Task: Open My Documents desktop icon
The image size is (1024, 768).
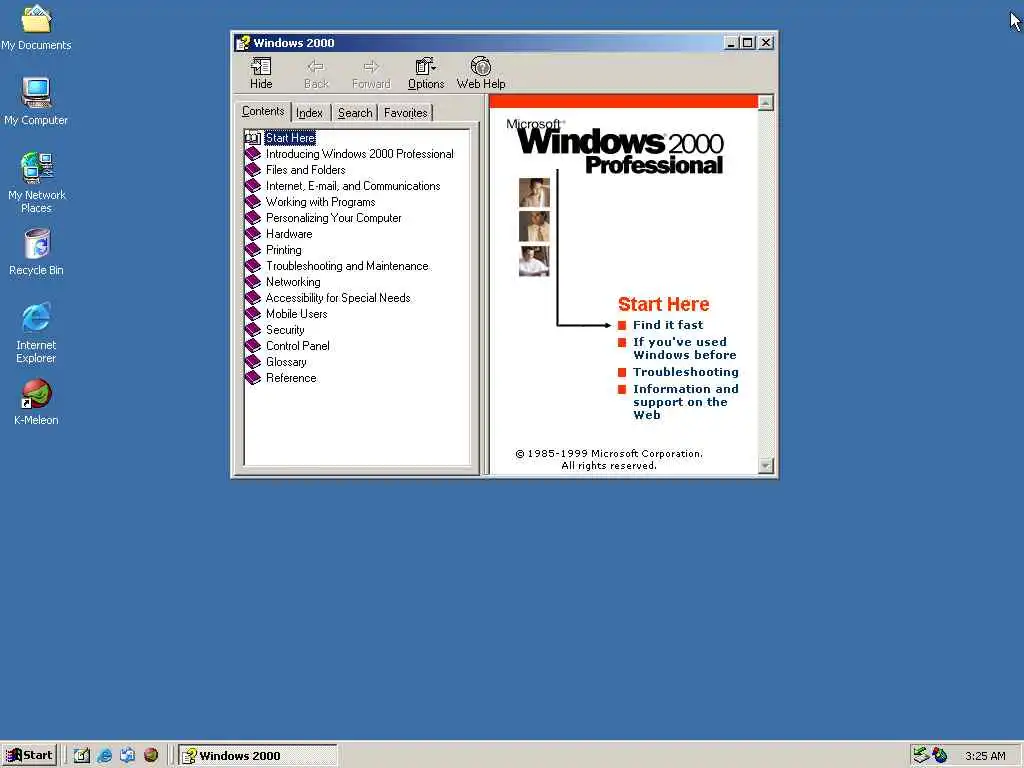Action: click(36, 27)
